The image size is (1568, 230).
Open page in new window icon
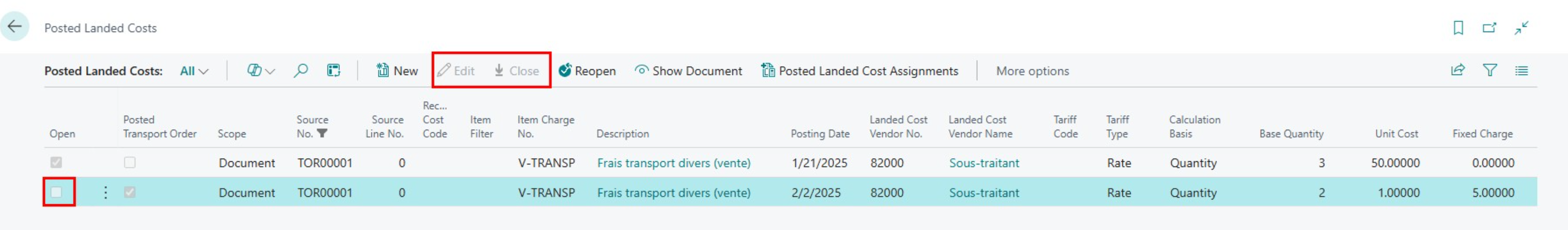click(1489, 27)
